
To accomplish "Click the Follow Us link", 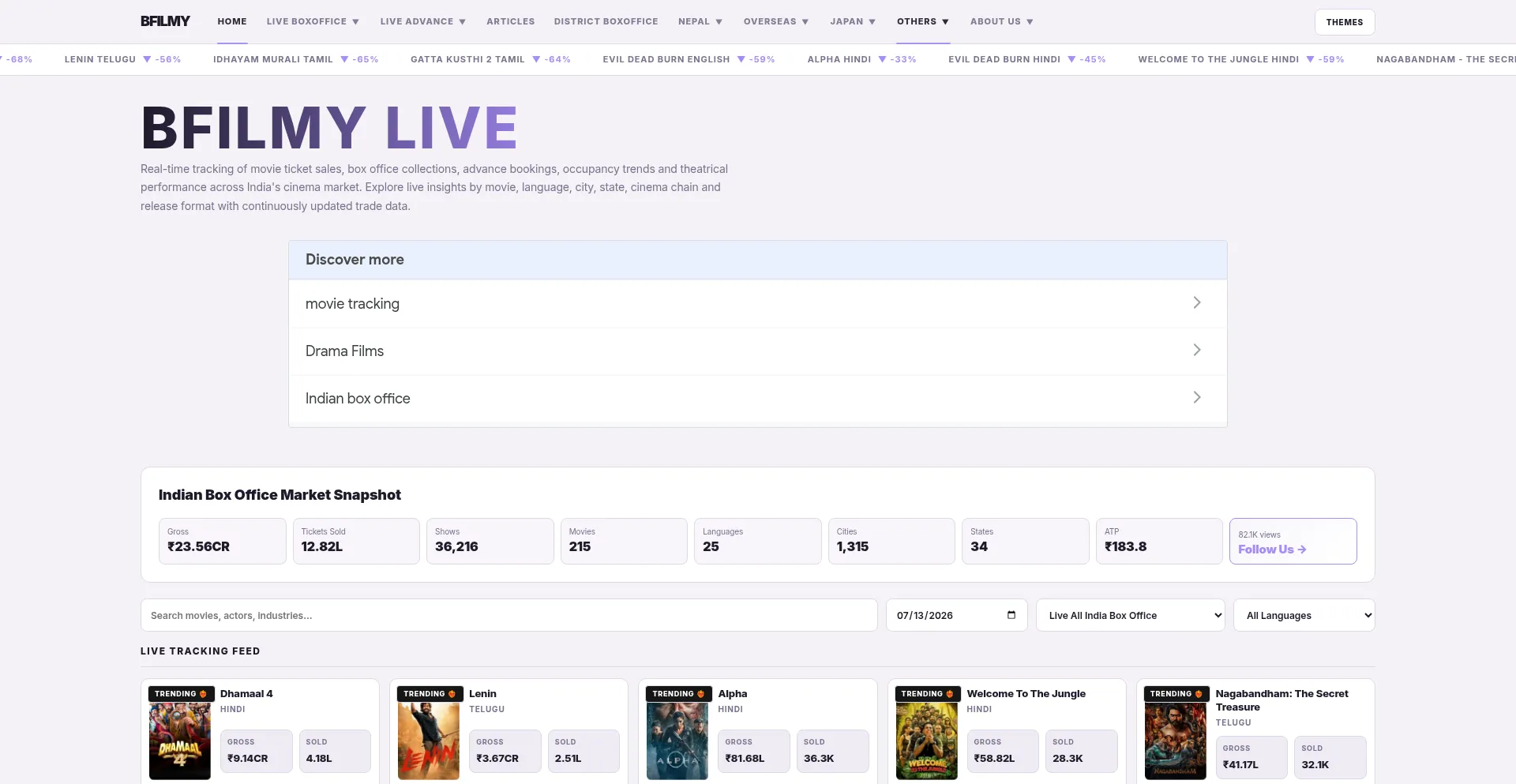I will pyautogui.click(x=1272, y=550).
